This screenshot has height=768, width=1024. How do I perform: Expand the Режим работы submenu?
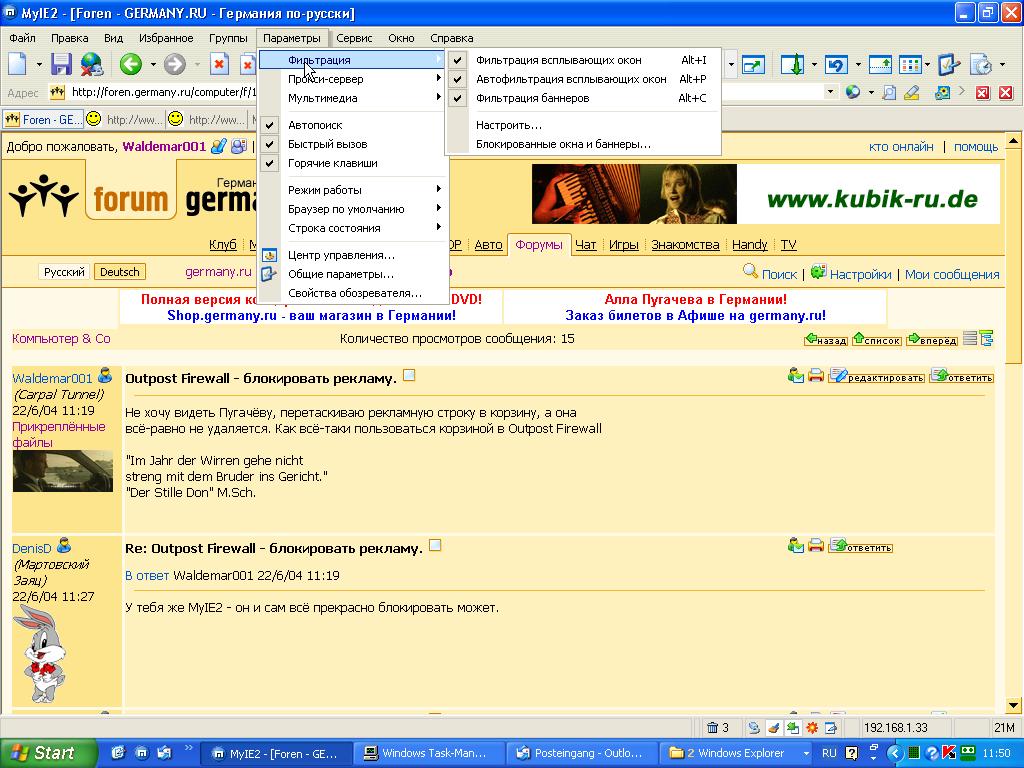point(353,190)
